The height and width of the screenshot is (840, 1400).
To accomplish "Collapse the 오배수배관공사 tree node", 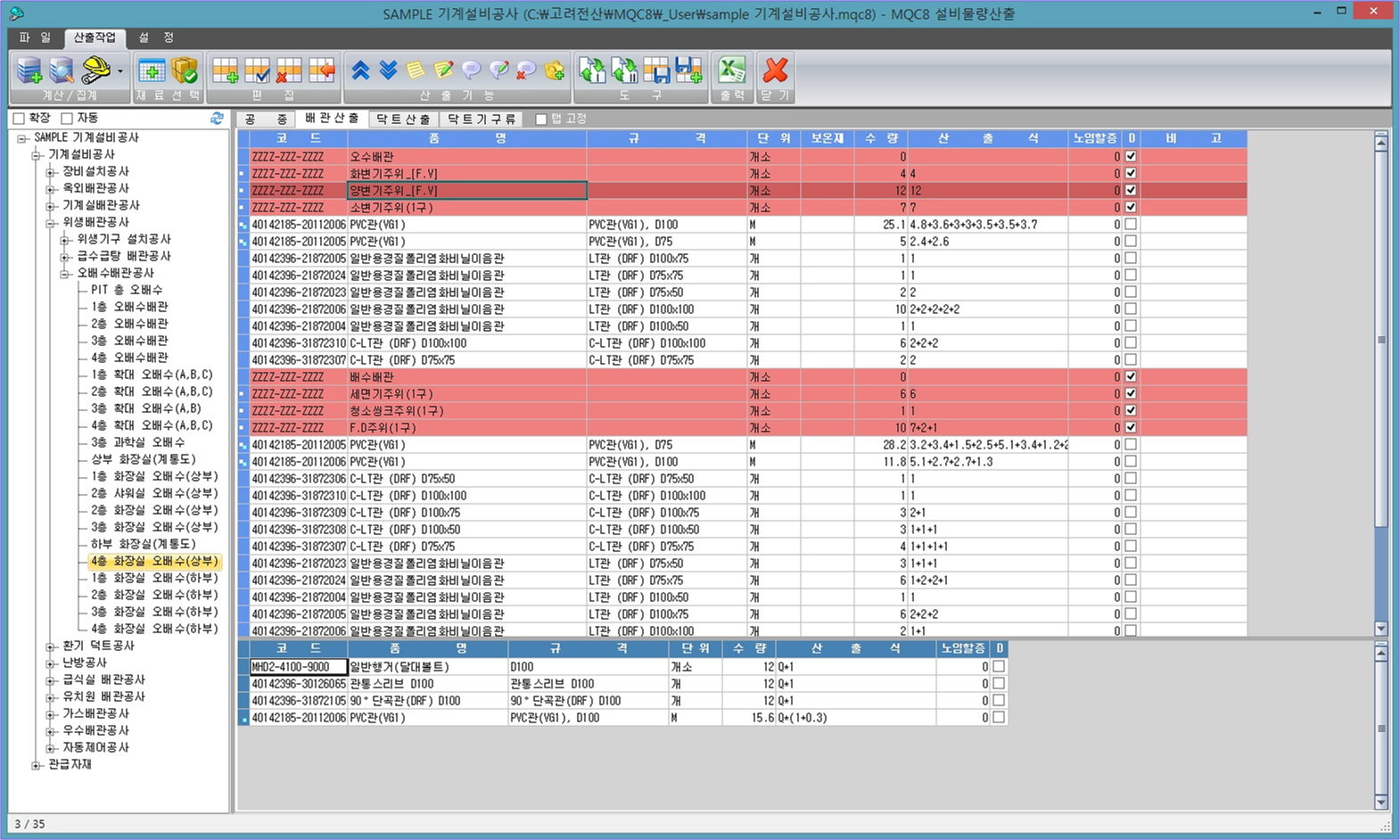I will 65,274.
